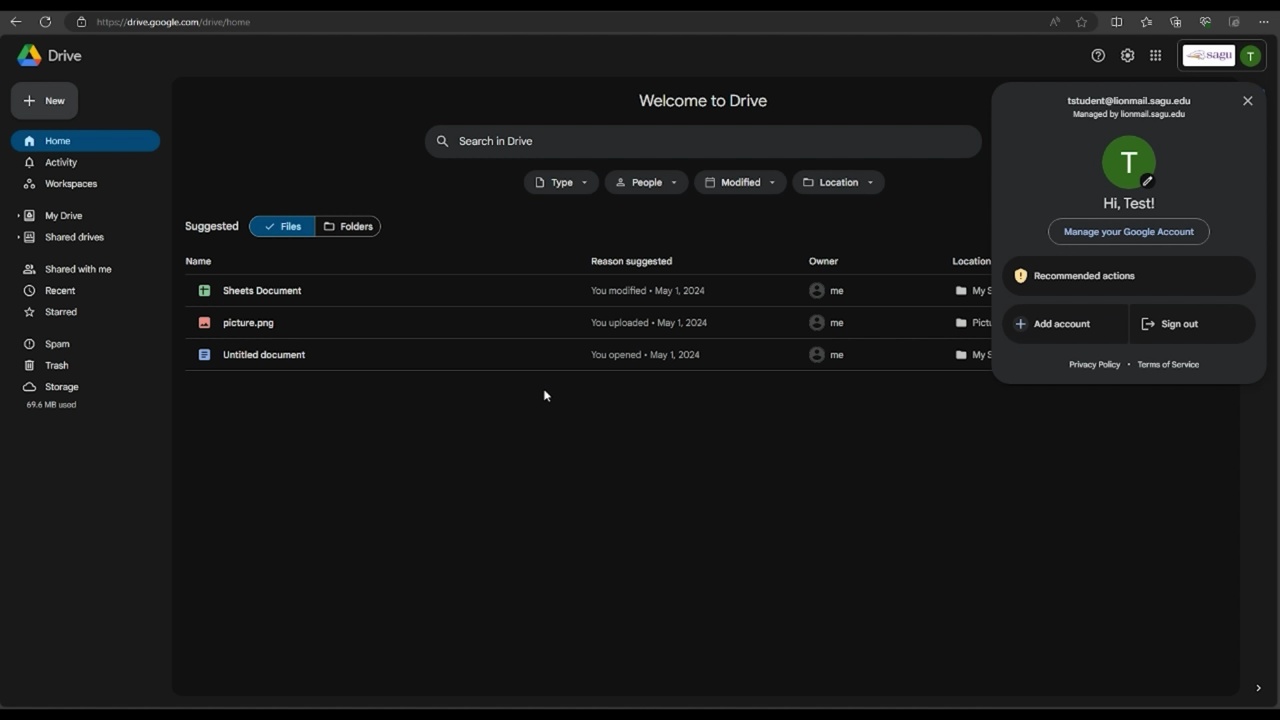Viewport: 1280px width, 720px height.
Task: Click the browser back arrow
Action: click(x=16, y=22)
